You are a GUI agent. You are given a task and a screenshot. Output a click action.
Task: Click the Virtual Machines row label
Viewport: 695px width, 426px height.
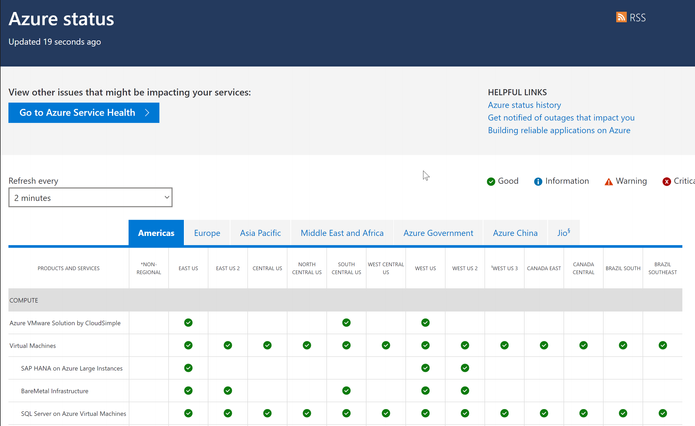[33, 346]
